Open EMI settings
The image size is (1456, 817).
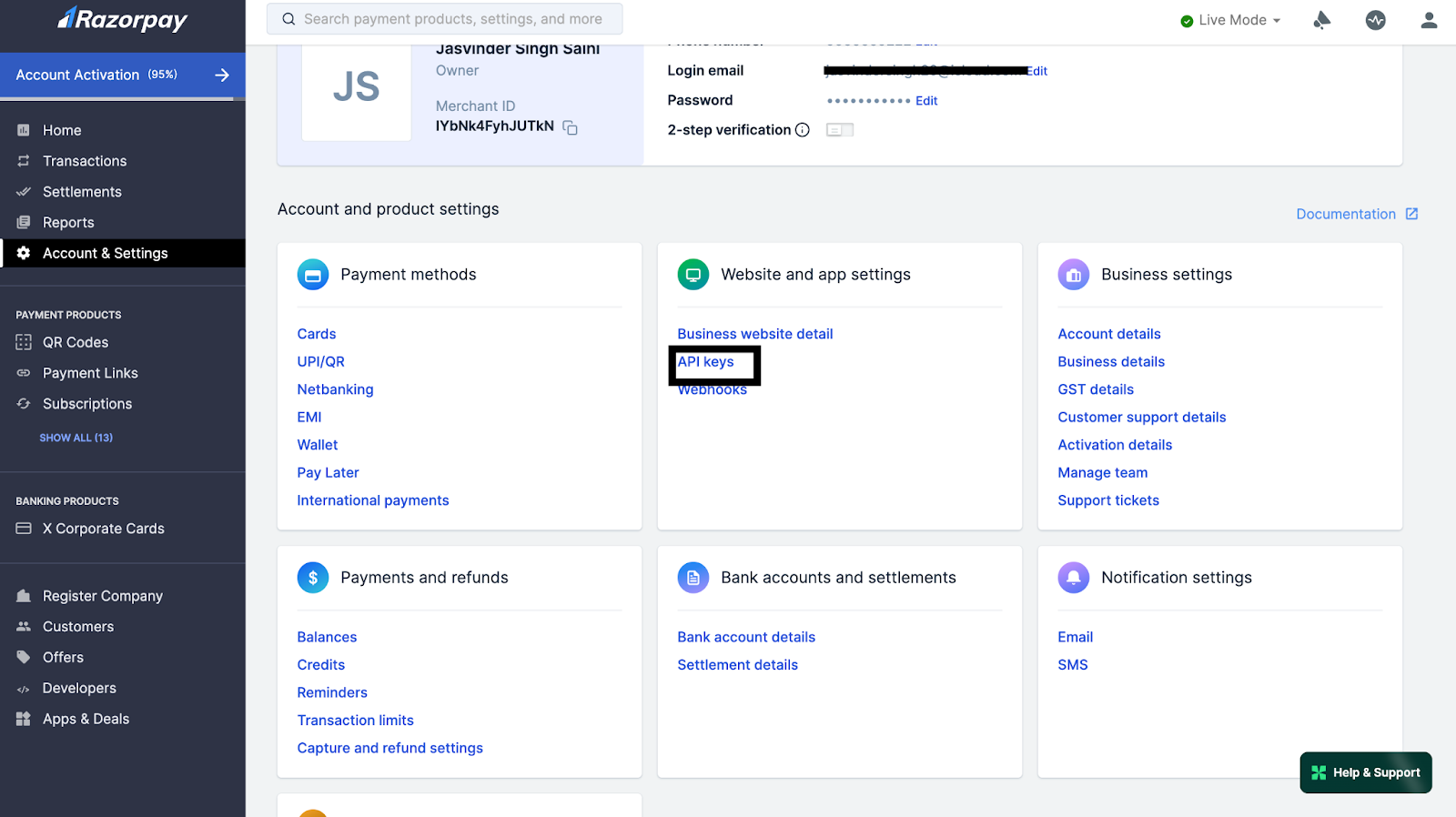click(309, 418)
